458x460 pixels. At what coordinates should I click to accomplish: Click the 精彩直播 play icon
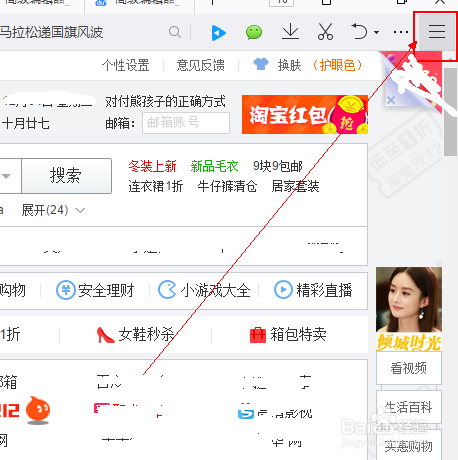283,290
